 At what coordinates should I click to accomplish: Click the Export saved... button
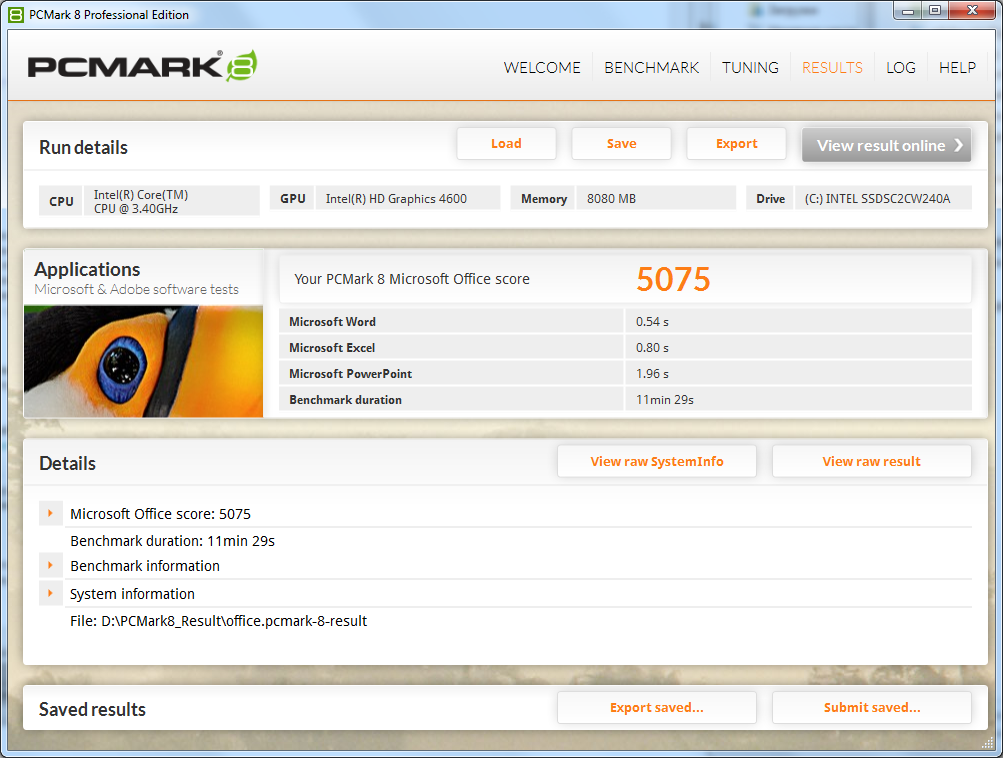[656, 707]
